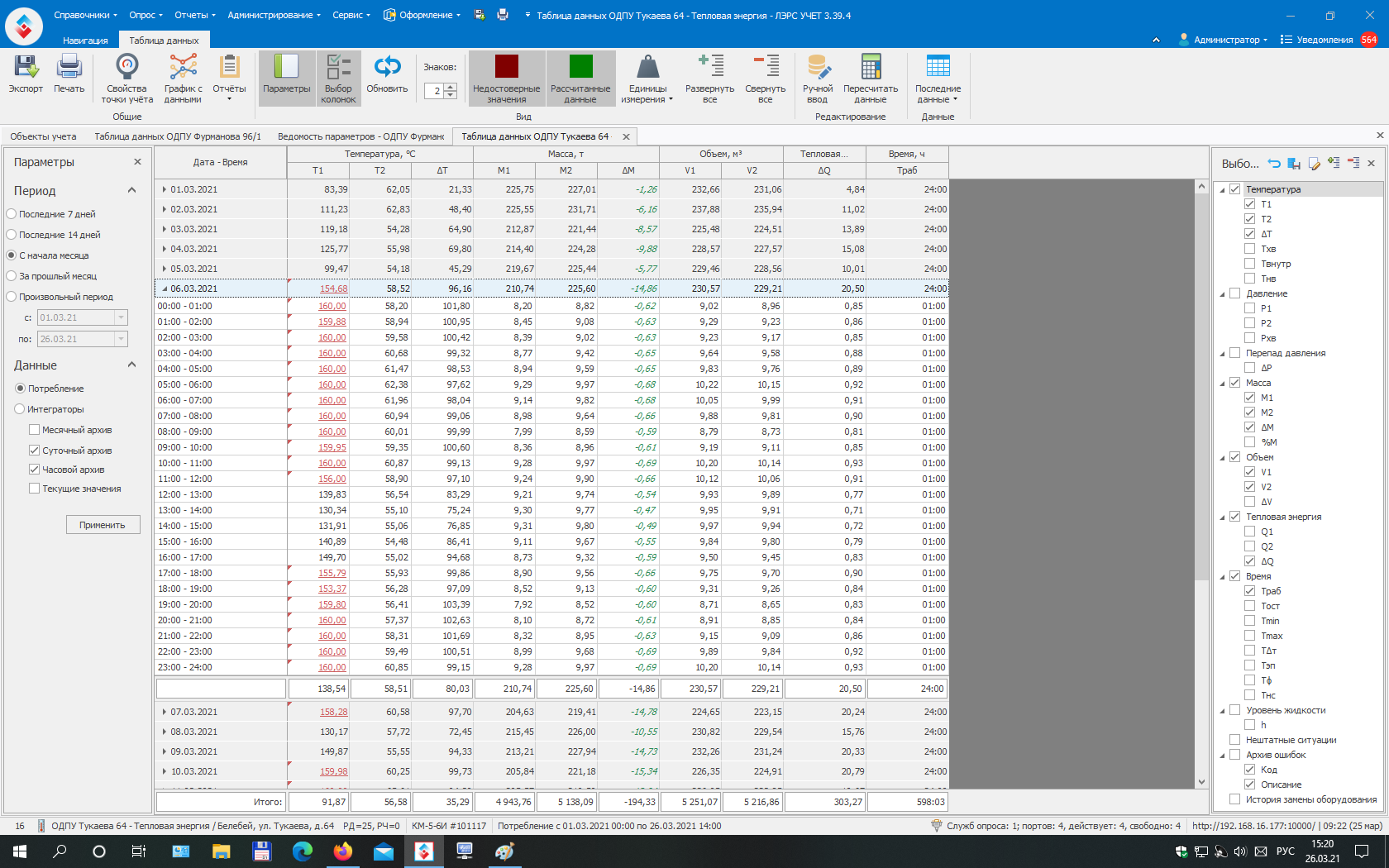Enable Месячный архив checkbox
This screenshot has height=868, width=1389.
pos(34,430)
